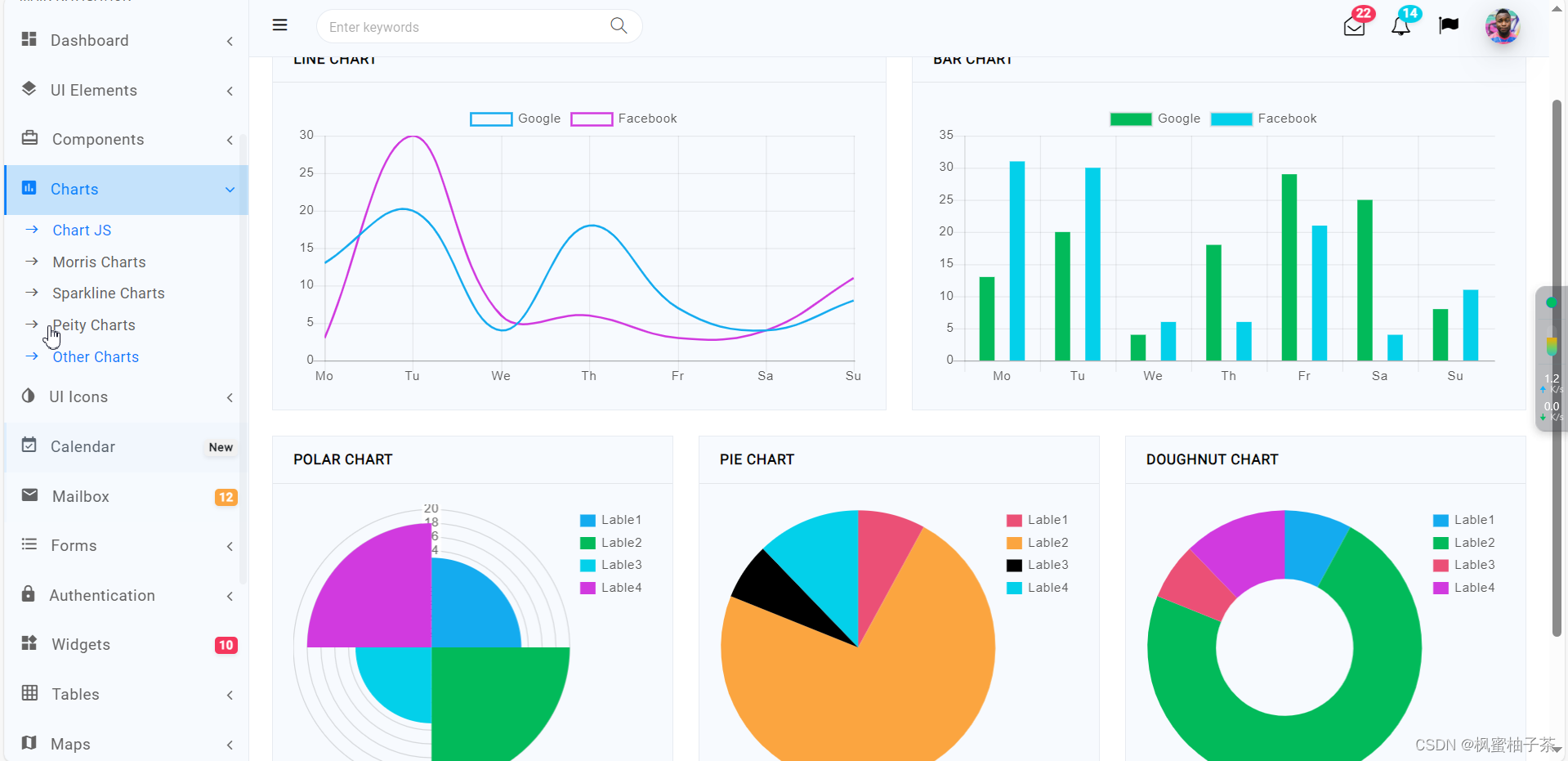This screenshot has height=761, width=1568.
Task: Expand the Tables chevron
Action: 230,695
